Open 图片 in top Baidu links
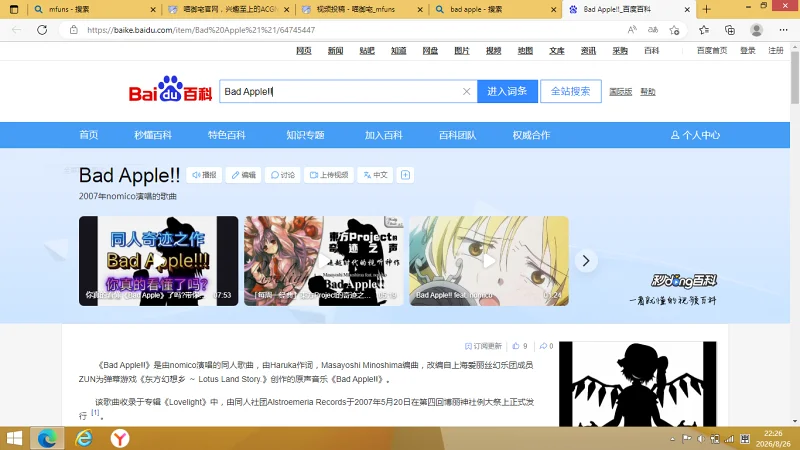The width and height of the screenshot is (800, 450). [x=462, y=51]
